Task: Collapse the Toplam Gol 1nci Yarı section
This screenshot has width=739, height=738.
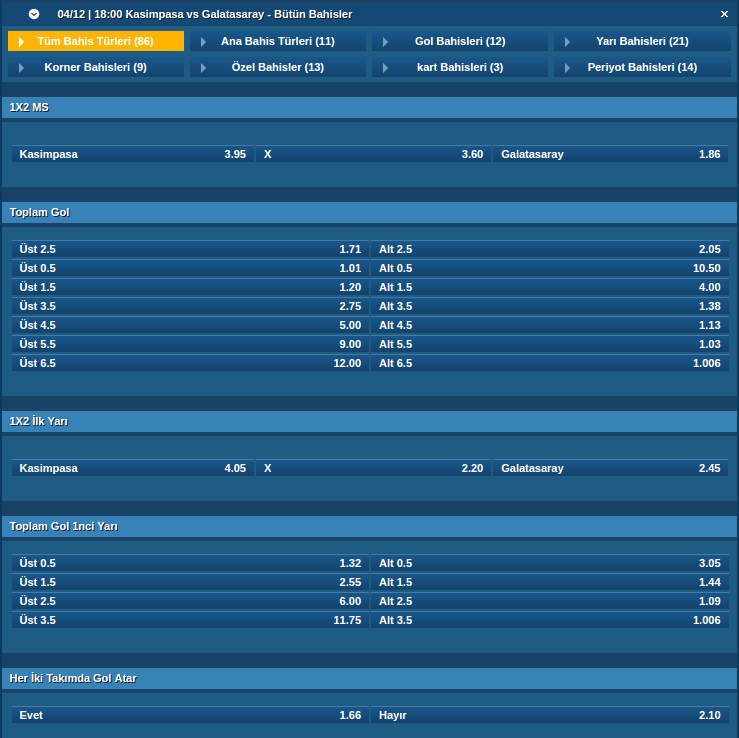Action: 370,526
